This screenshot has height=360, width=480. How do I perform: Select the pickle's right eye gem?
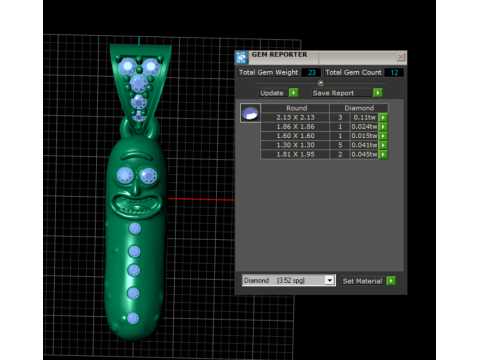tap(148, 175)
